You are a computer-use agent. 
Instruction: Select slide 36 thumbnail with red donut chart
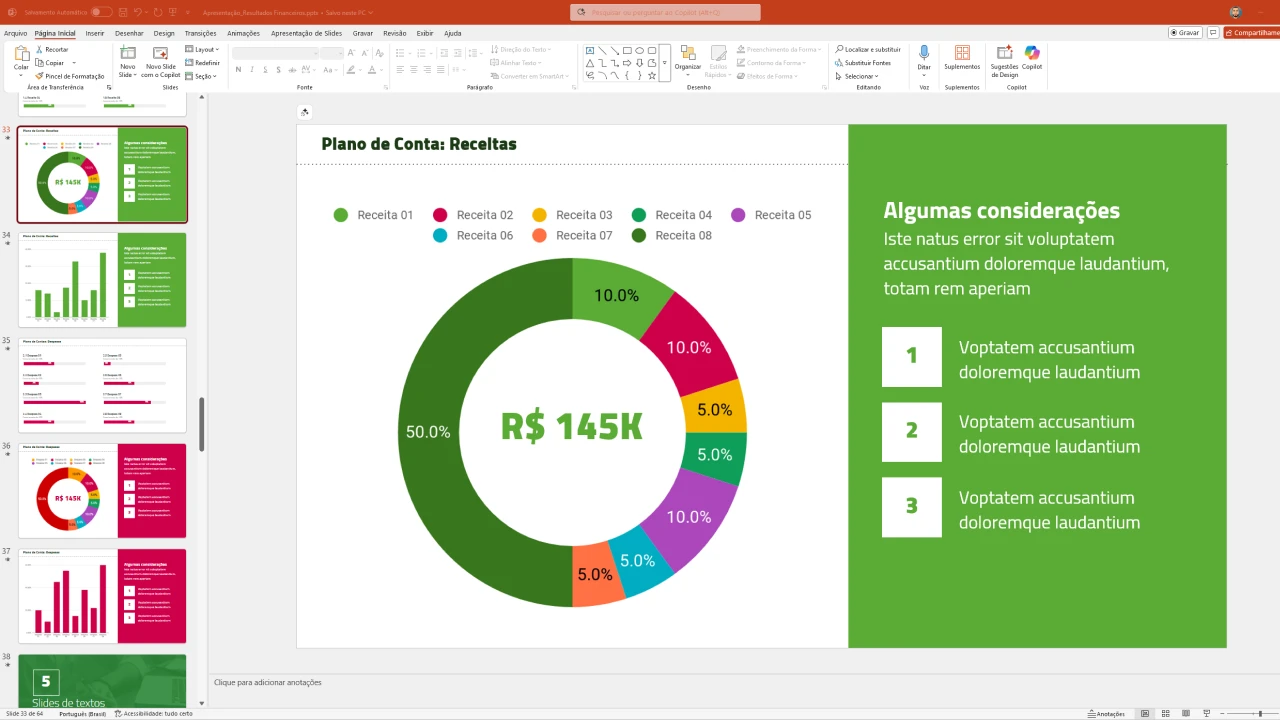(x=102, y=490)
